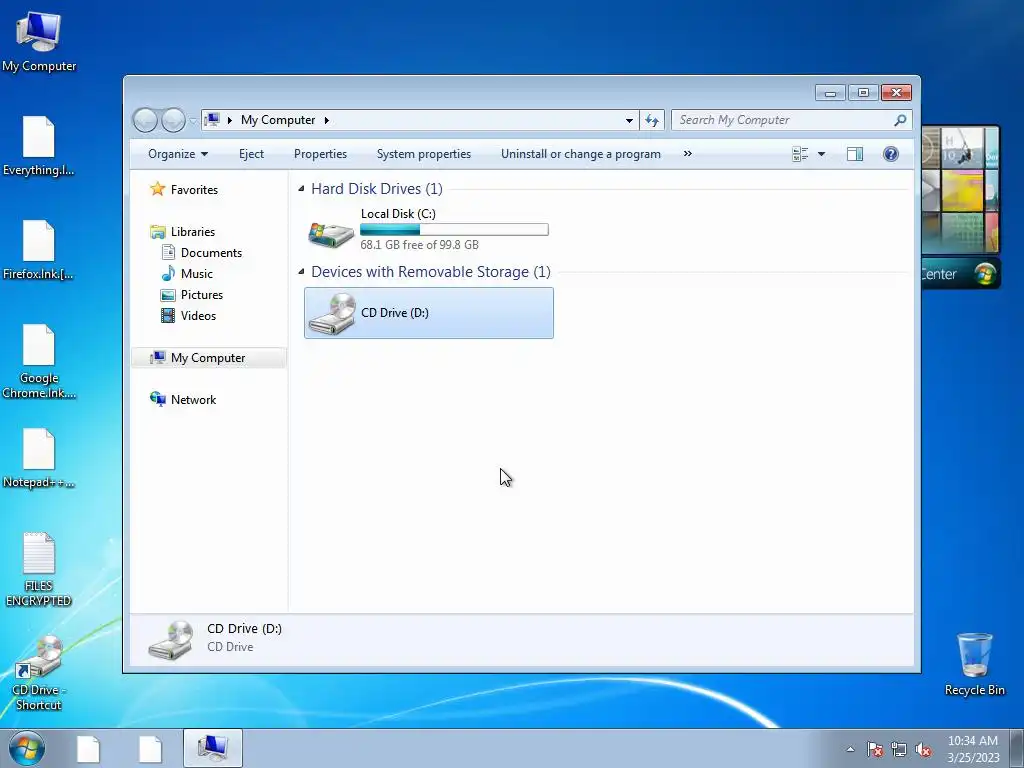Collapse Hard Disk Drives group

click(x=301, y=189)
